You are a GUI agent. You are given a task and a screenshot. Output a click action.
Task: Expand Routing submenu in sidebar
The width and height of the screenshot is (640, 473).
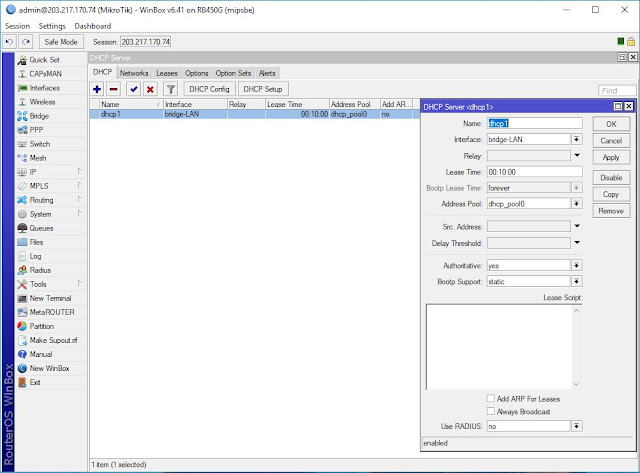(x=80, y=200)
